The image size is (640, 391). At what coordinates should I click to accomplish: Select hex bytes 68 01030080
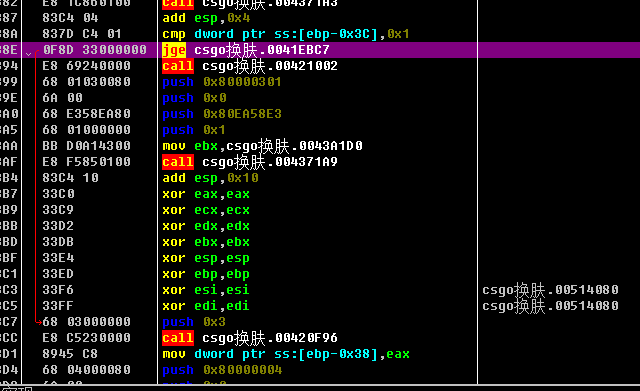pyautogui.click(x=87, y=82)
